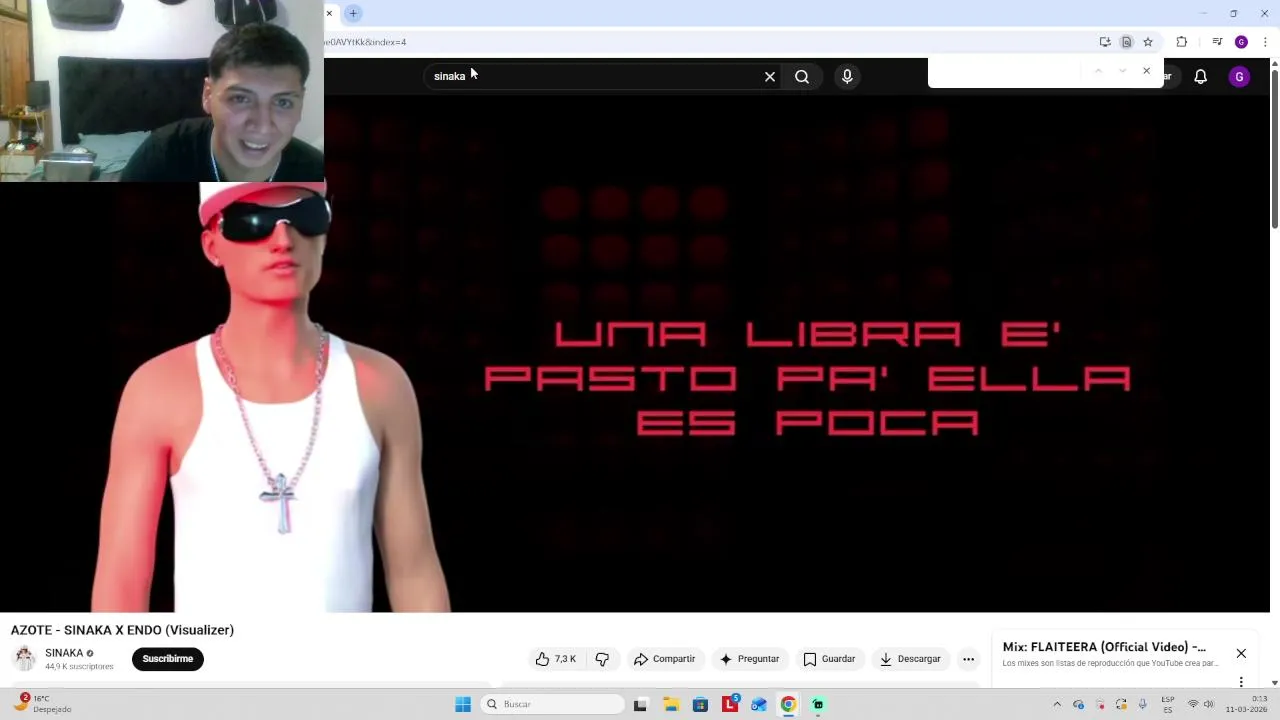This screenshot has width=1280, height=720.
Task: Close the Mix FLAITEERA playlist panel
Action: coord(1241,653)
